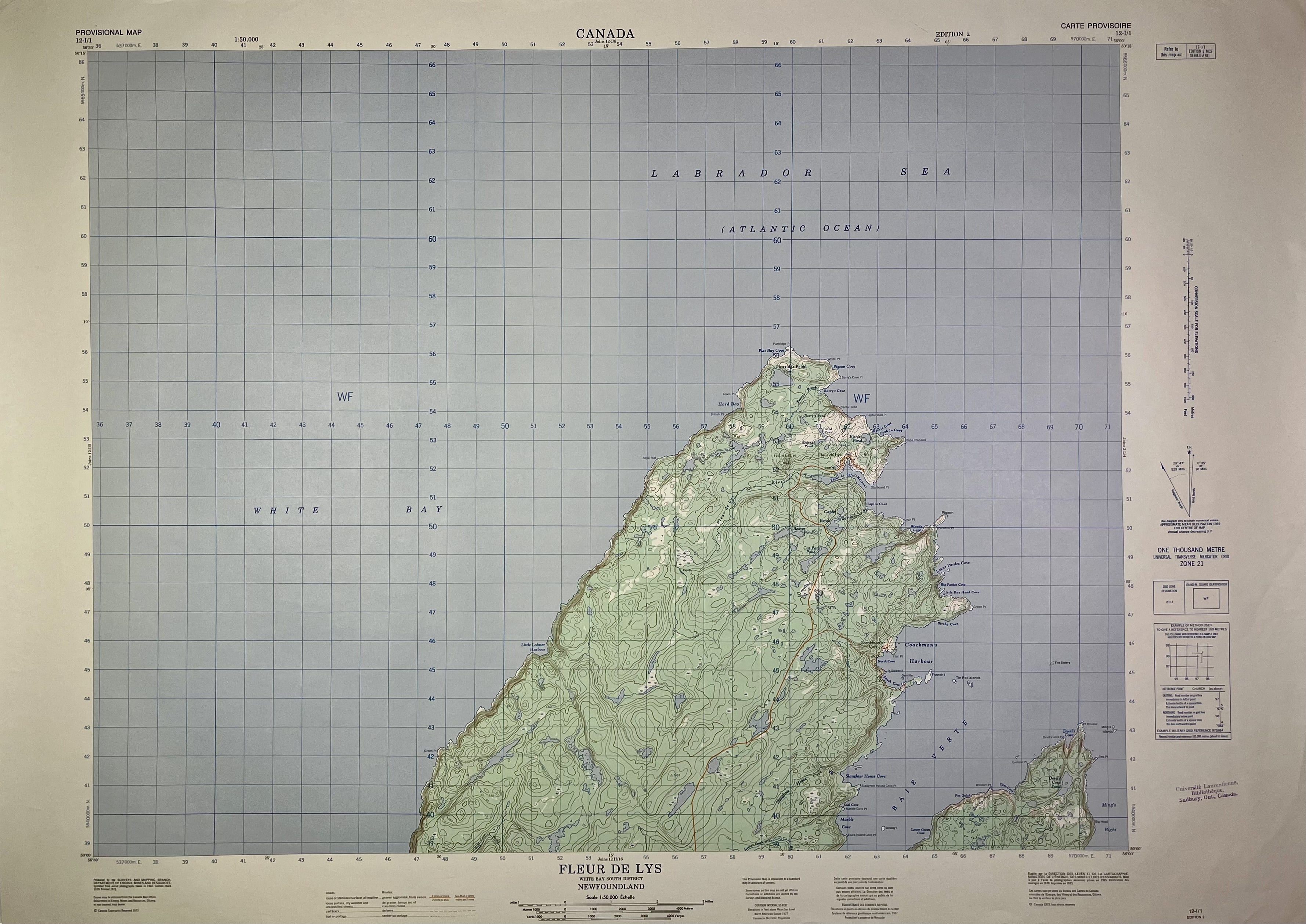Viewport: 1306px width, 924px height.
Task: Click the 'CARTE PROVISOIRE' label
Action: [x=1096, y=26]
